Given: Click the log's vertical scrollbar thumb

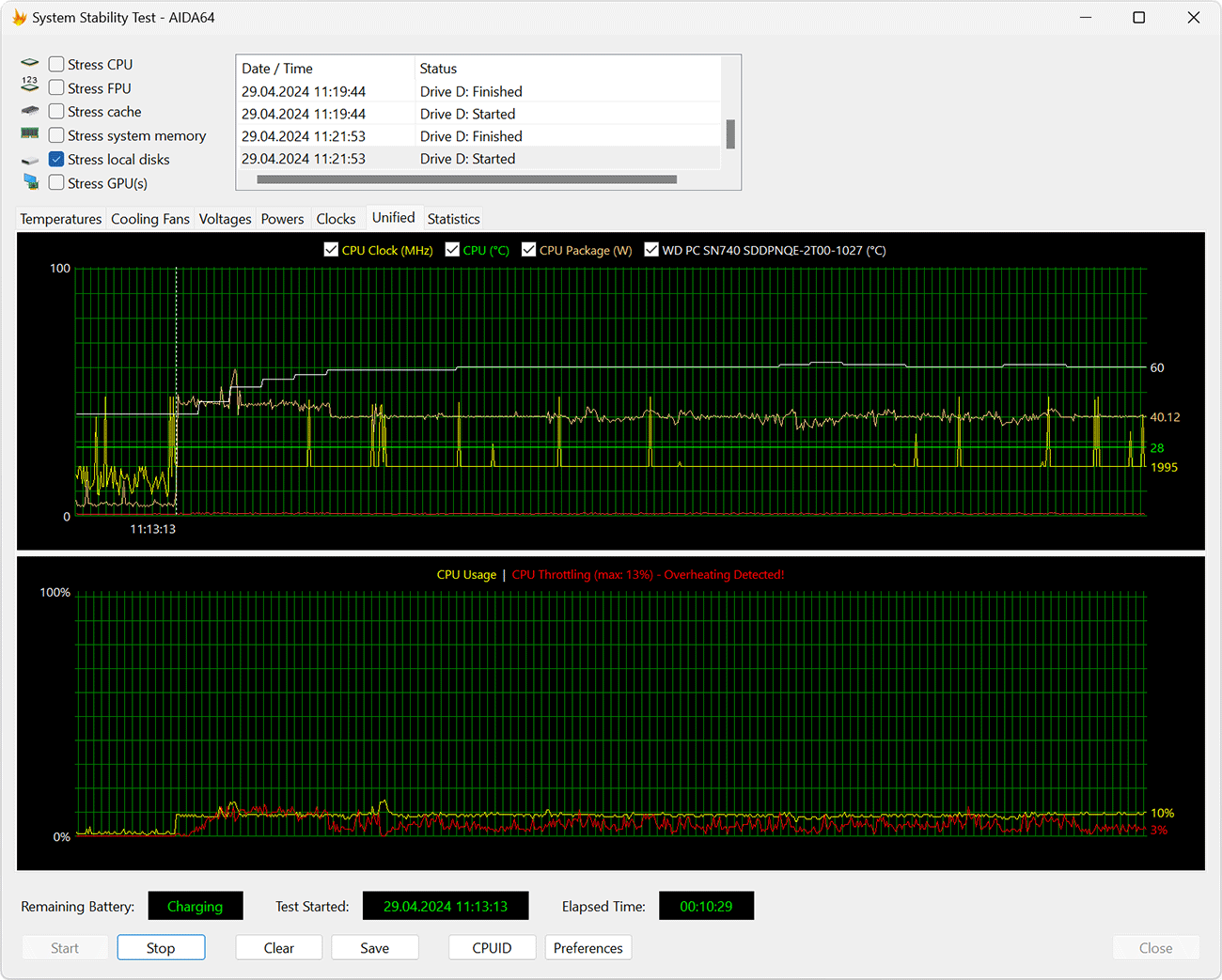Looking at the screenshot, I should (x=730, y=133).
